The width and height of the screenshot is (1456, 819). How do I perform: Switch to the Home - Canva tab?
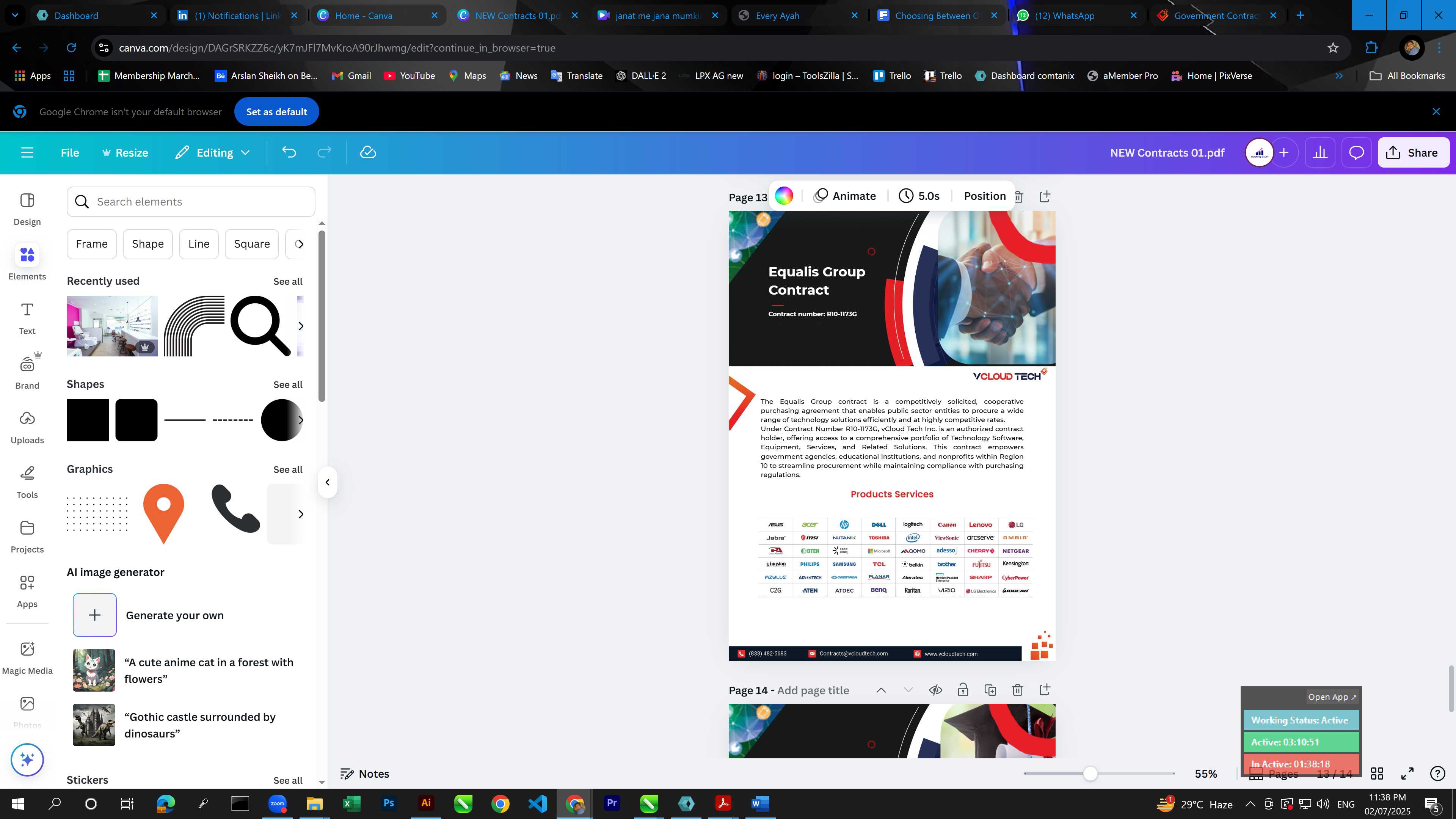tap(378, 15)
